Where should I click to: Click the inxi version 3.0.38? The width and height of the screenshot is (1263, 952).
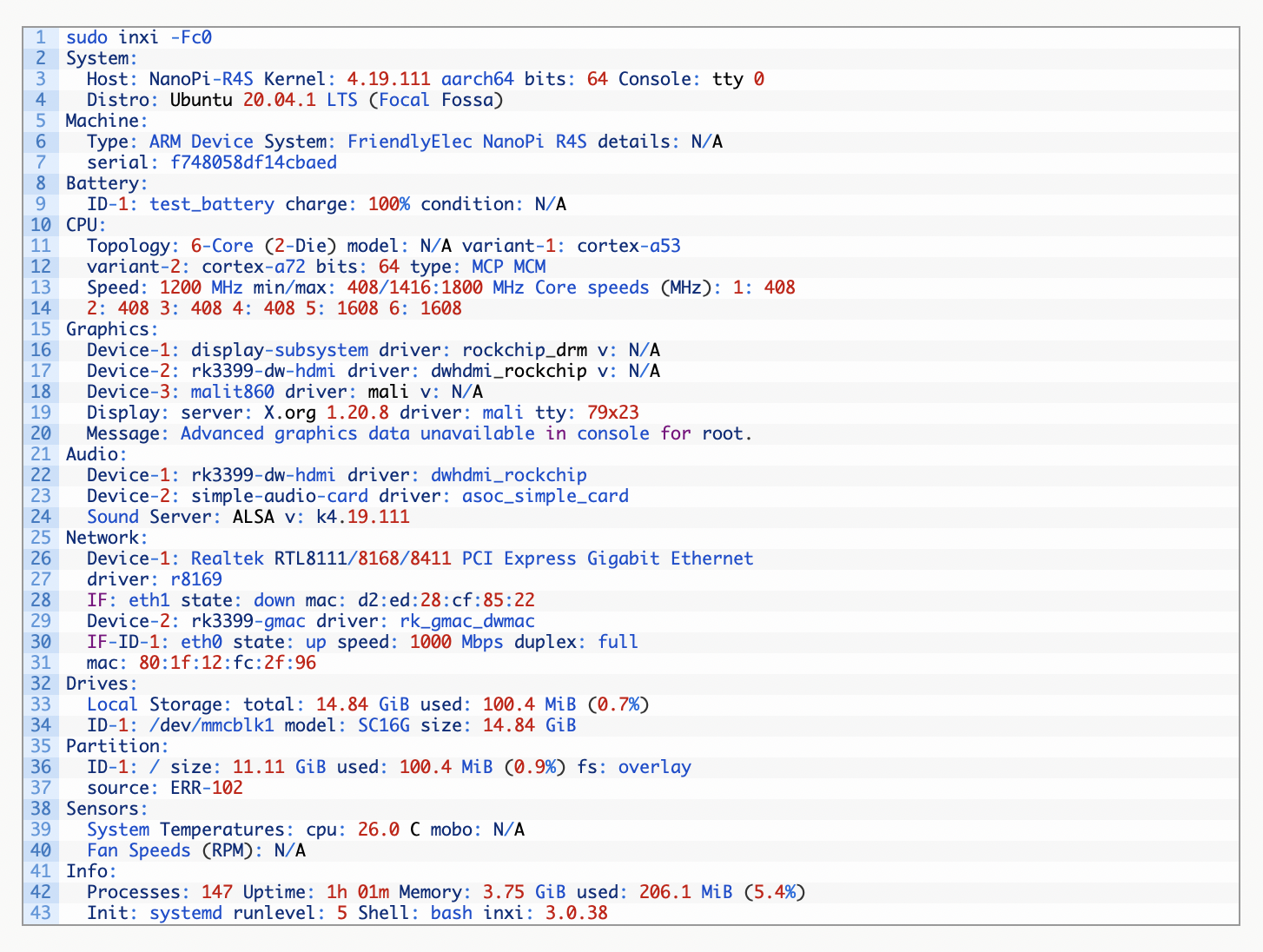576,913
